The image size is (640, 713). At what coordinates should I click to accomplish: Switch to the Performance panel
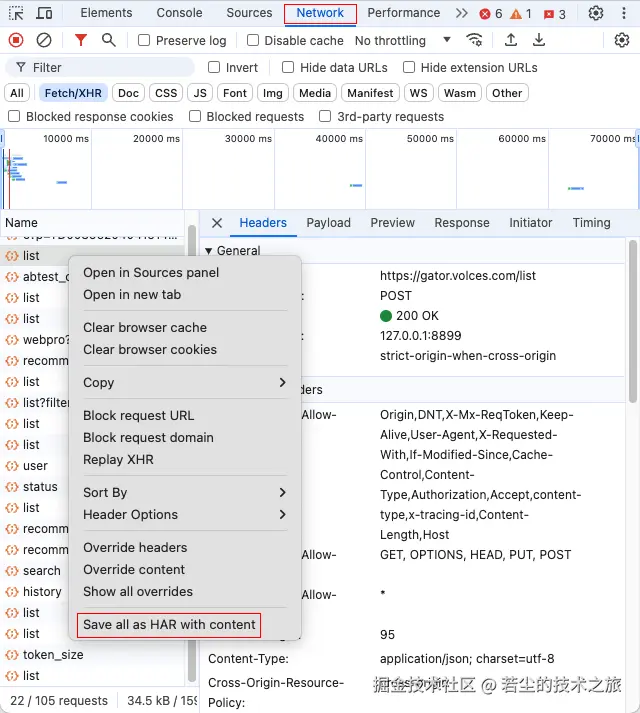click(x=404, y=13)
